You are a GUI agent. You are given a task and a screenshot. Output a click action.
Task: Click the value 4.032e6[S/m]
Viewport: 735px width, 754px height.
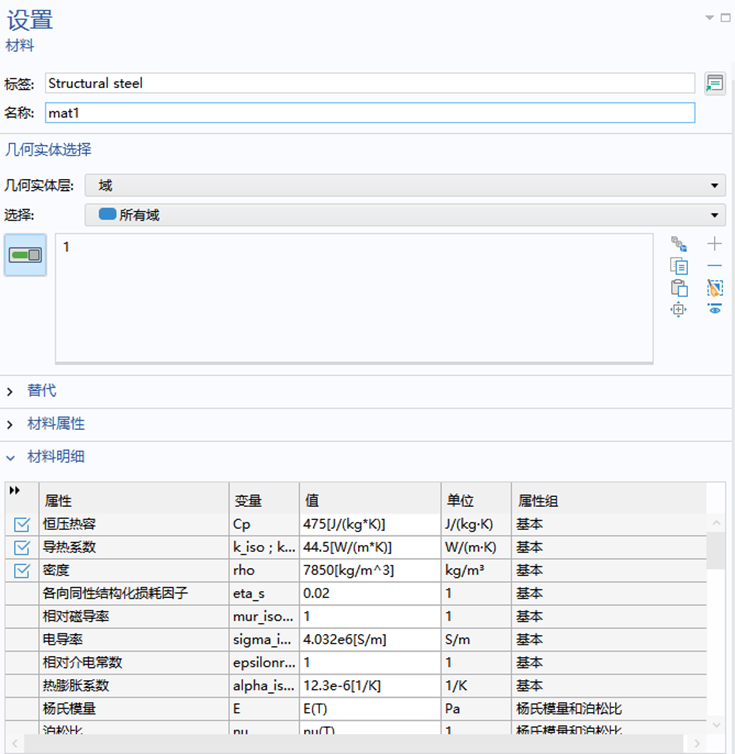[x=370, y=640]
